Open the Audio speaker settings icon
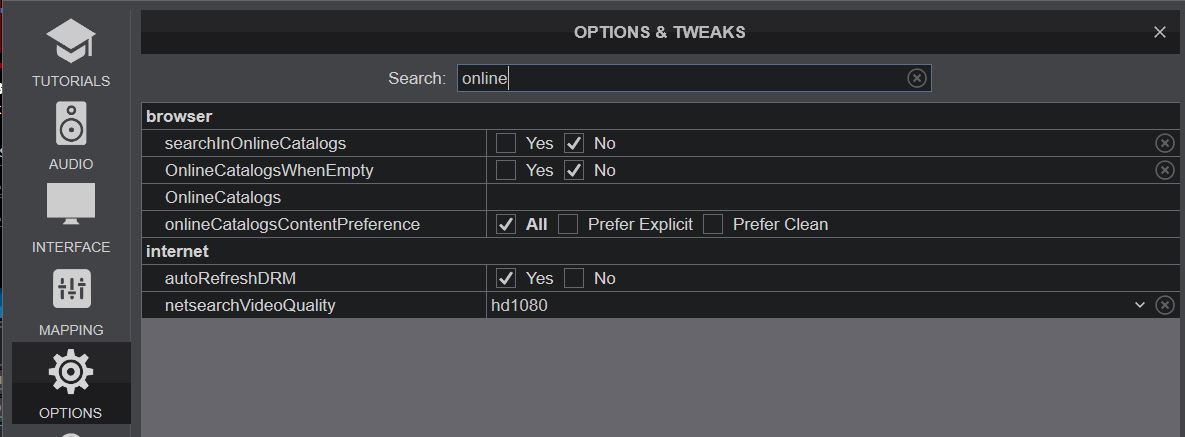Viewport: 1185px width, 437px height. [71, 123]
